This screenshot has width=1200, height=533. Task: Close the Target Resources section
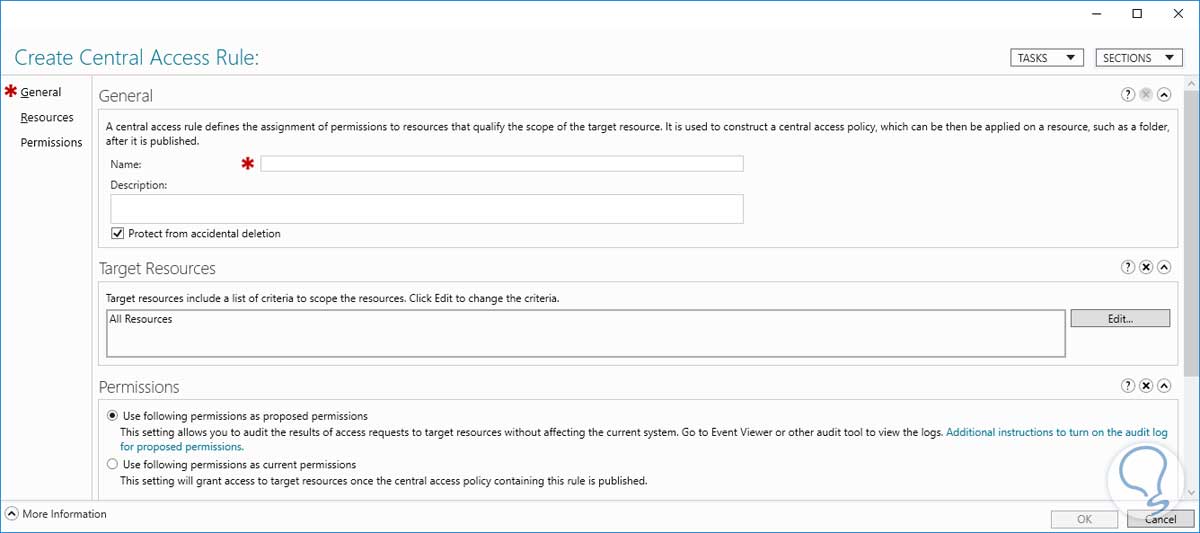pos(1146,267)
